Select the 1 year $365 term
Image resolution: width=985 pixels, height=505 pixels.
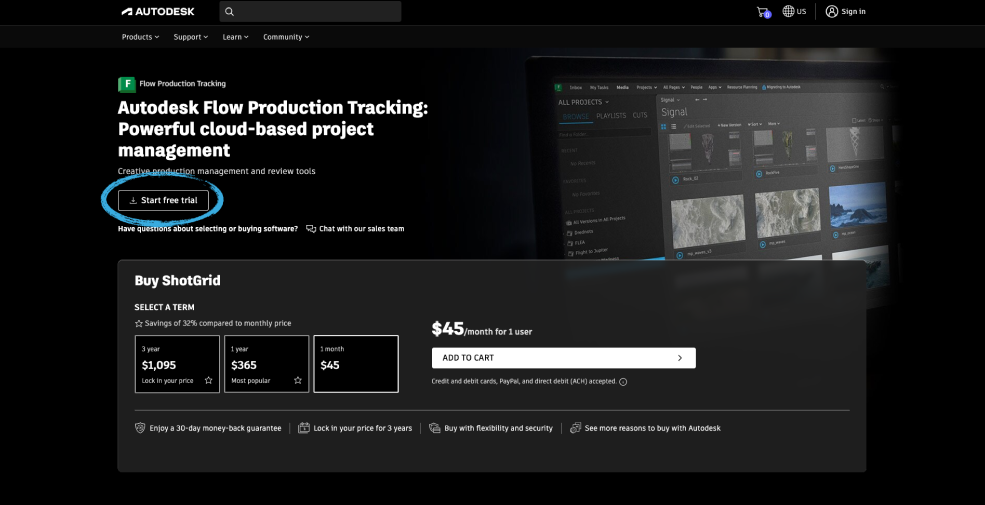266,364
